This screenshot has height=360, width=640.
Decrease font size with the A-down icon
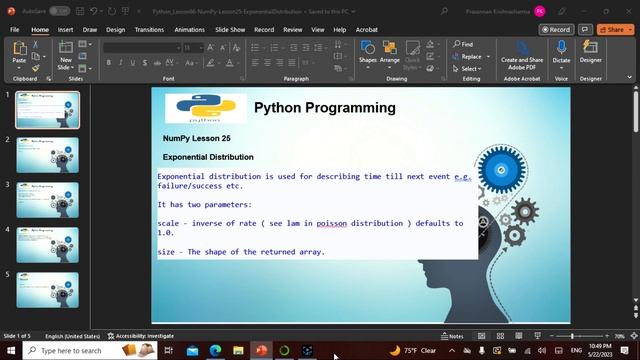tap(223, 48)
